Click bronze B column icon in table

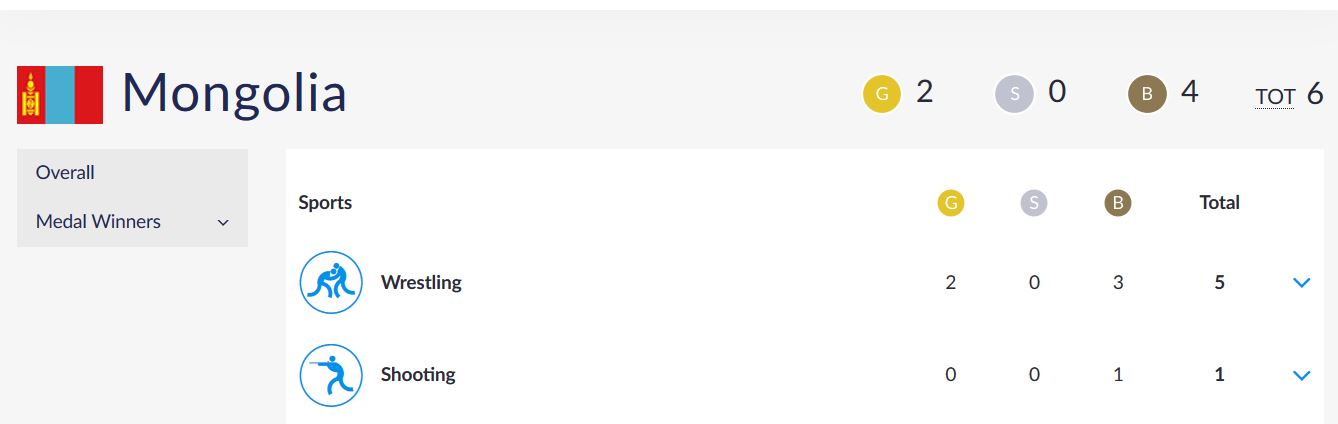pyautogui.click(x=1118, y=203)
